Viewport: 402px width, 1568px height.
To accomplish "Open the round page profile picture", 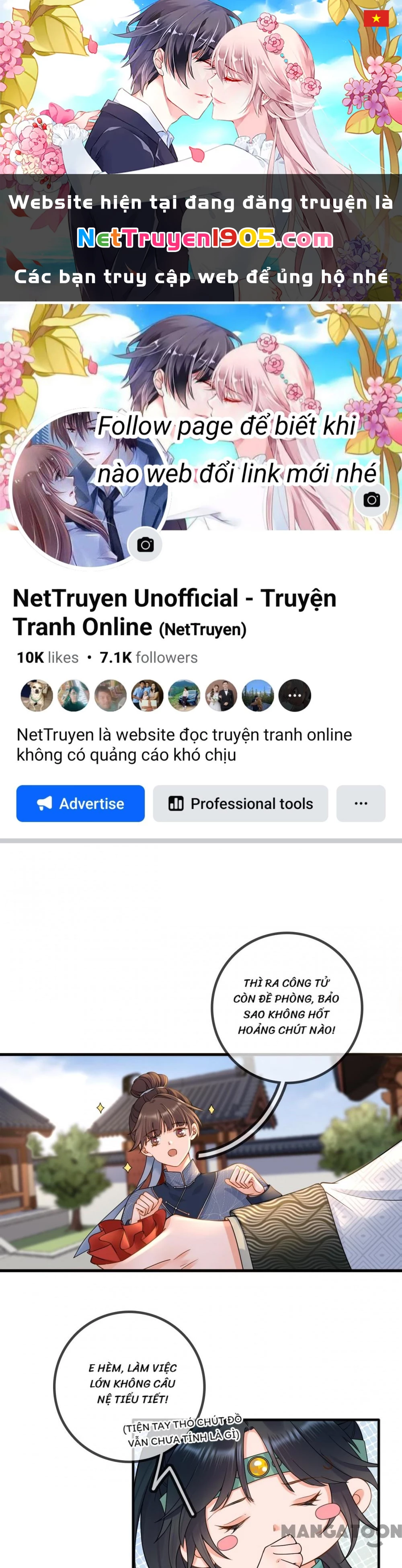I will point(90,489).
